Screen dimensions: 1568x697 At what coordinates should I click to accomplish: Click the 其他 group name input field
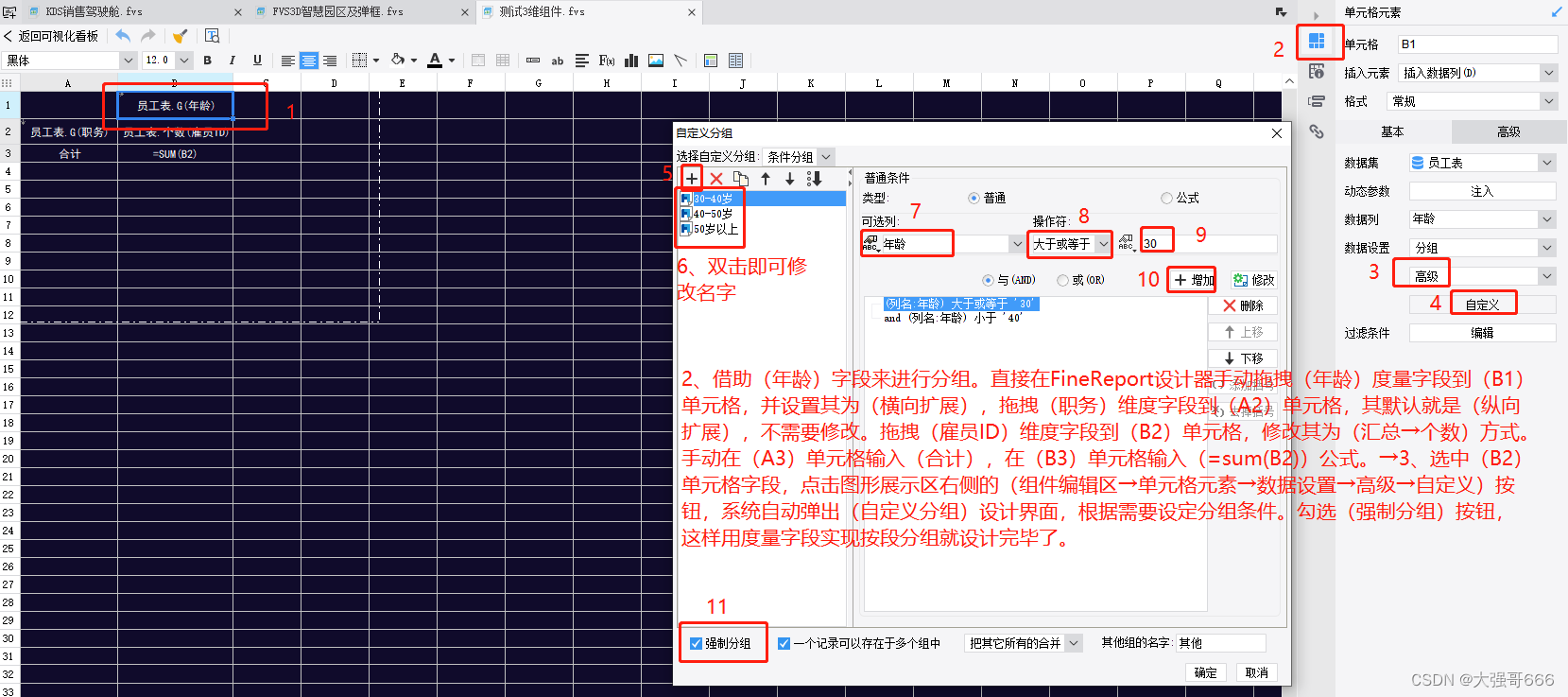pos(1220,643)
